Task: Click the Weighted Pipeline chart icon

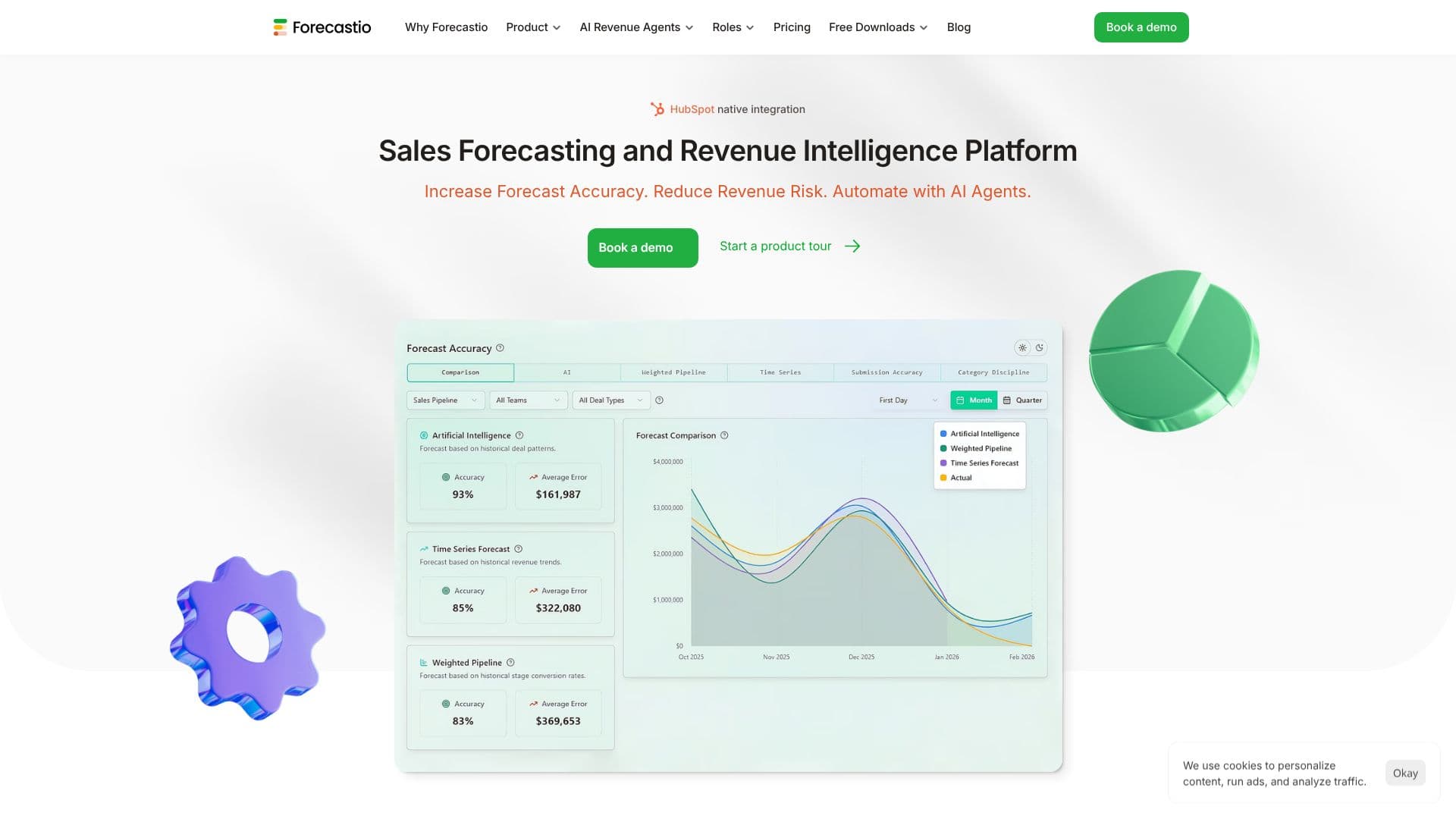Action: pyautogui.click(x=424, y=663)
